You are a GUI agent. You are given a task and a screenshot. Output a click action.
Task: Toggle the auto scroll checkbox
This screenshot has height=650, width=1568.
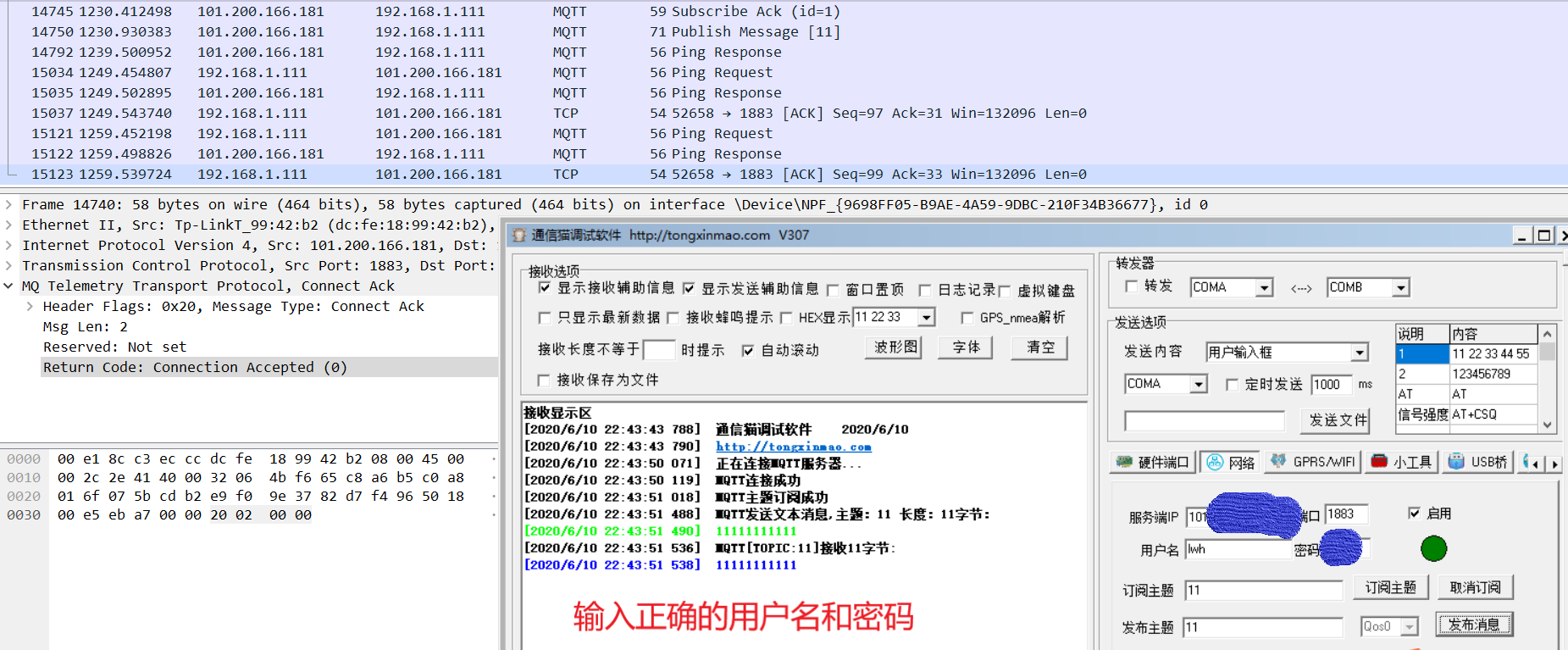tap(748, 351)
